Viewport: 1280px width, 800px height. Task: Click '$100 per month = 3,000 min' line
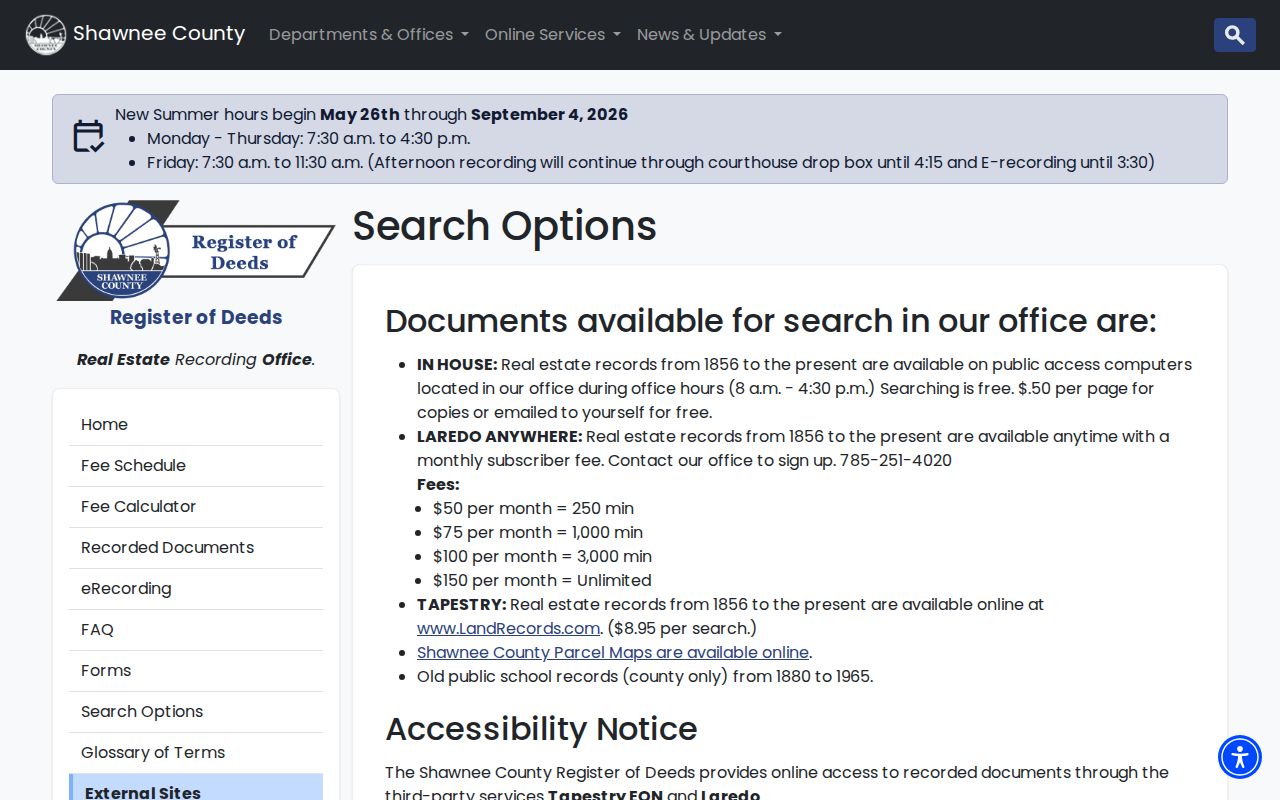coord(542,556)
